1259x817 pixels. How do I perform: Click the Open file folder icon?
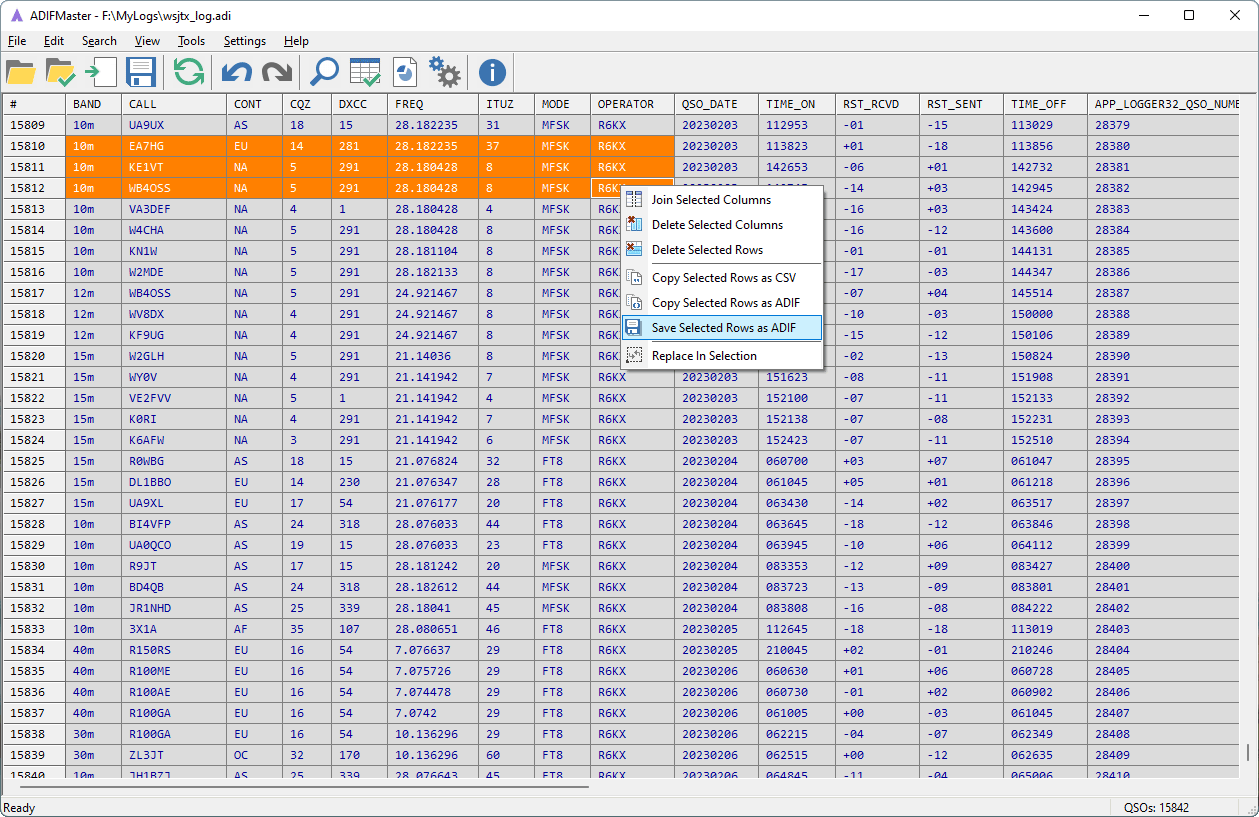21,72
